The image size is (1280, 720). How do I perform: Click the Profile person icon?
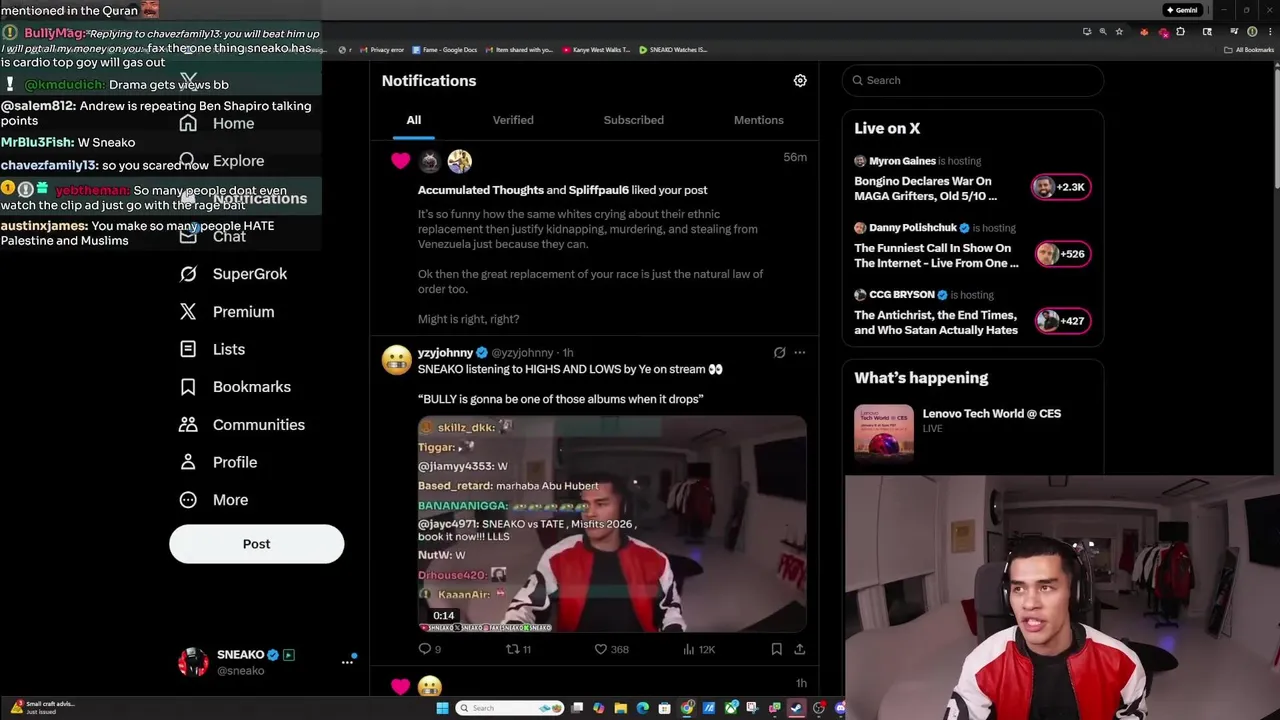click(188, 462)
